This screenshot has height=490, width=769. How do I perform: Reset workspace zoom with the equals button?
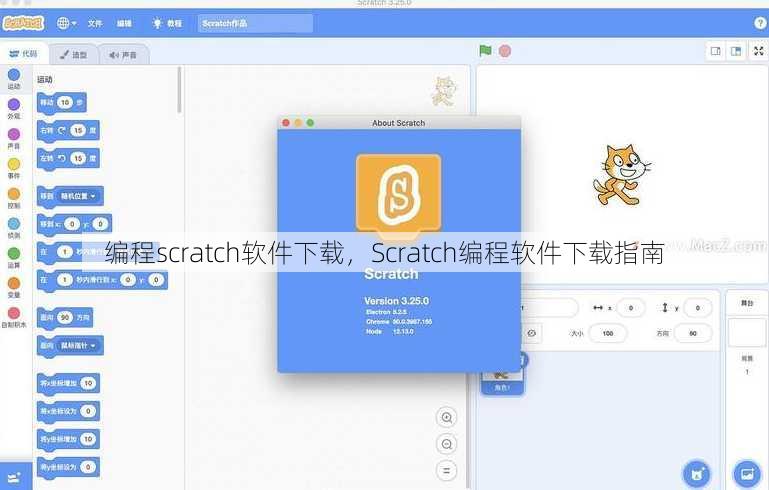(x=446, y=470)
